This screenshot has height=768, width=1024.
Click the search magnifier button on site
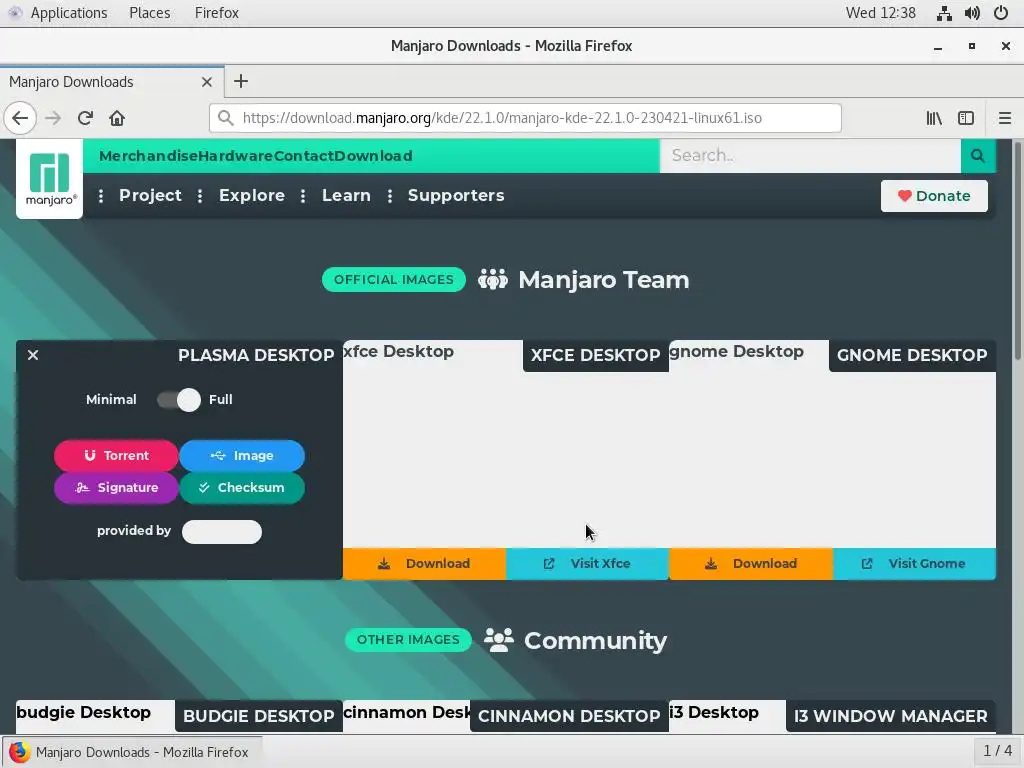click(x=978, y=155)
